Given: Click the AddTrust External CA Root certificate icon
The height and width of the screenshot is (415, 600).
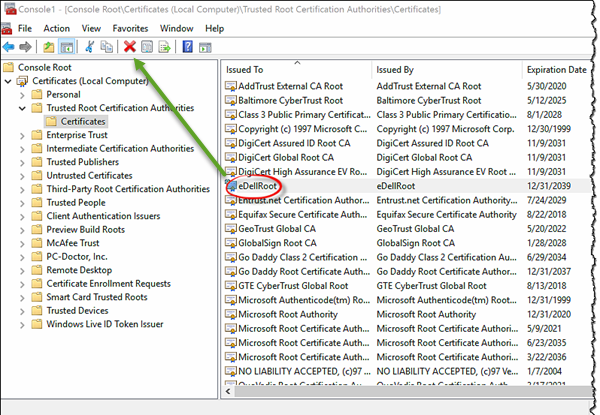Looking at the screenshot, I should tap(231, 86).
